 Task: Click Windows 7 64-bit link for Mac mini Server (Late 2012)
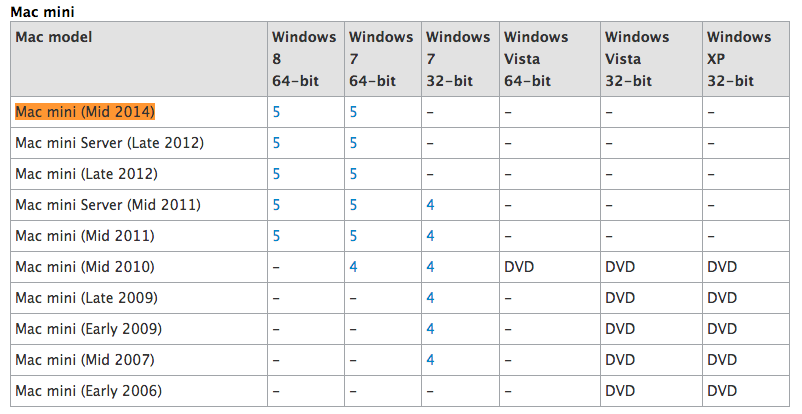click(353, 143)
